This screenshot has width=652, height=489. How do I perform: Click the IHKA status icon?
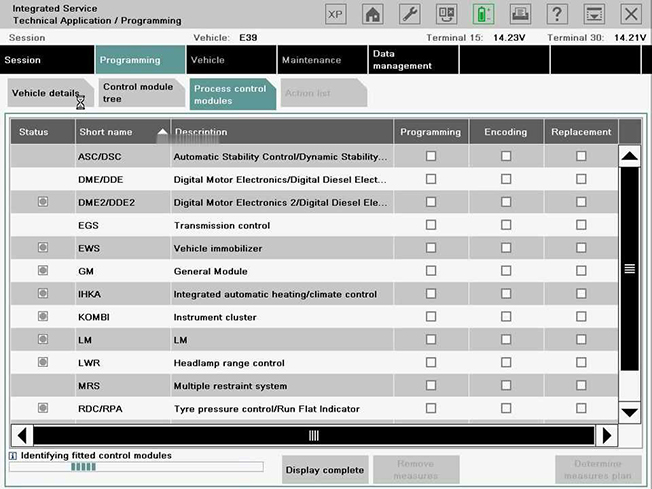[43, 293]
